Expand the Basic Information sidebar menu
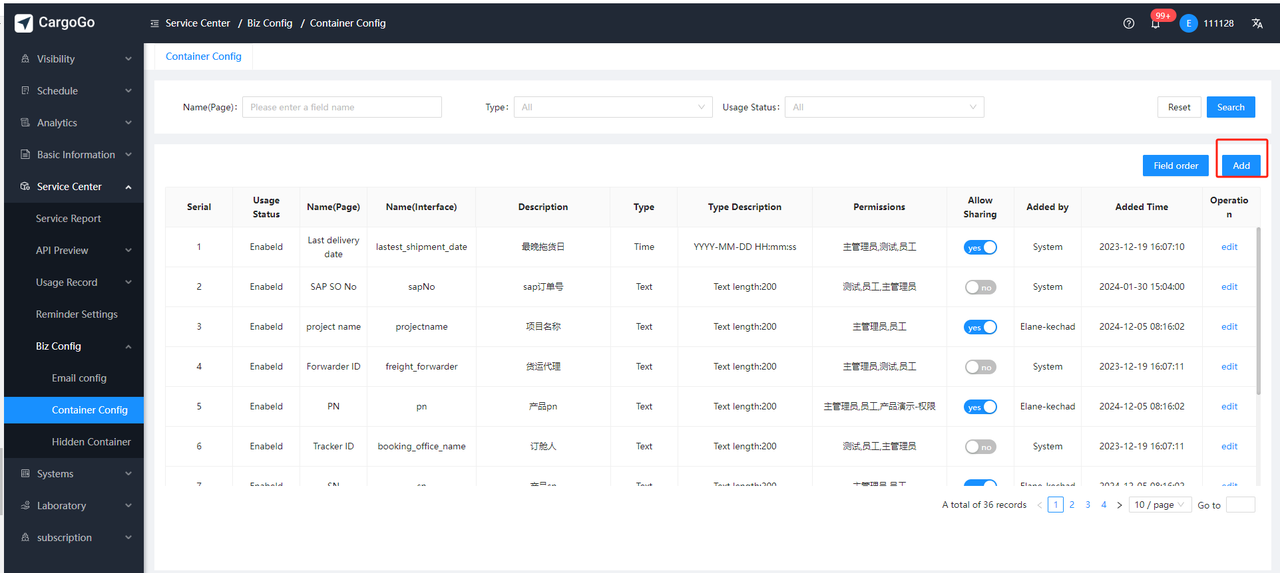Image resolution: width=1280 pixels, height=573 pixels. click(x=128, y=155)
